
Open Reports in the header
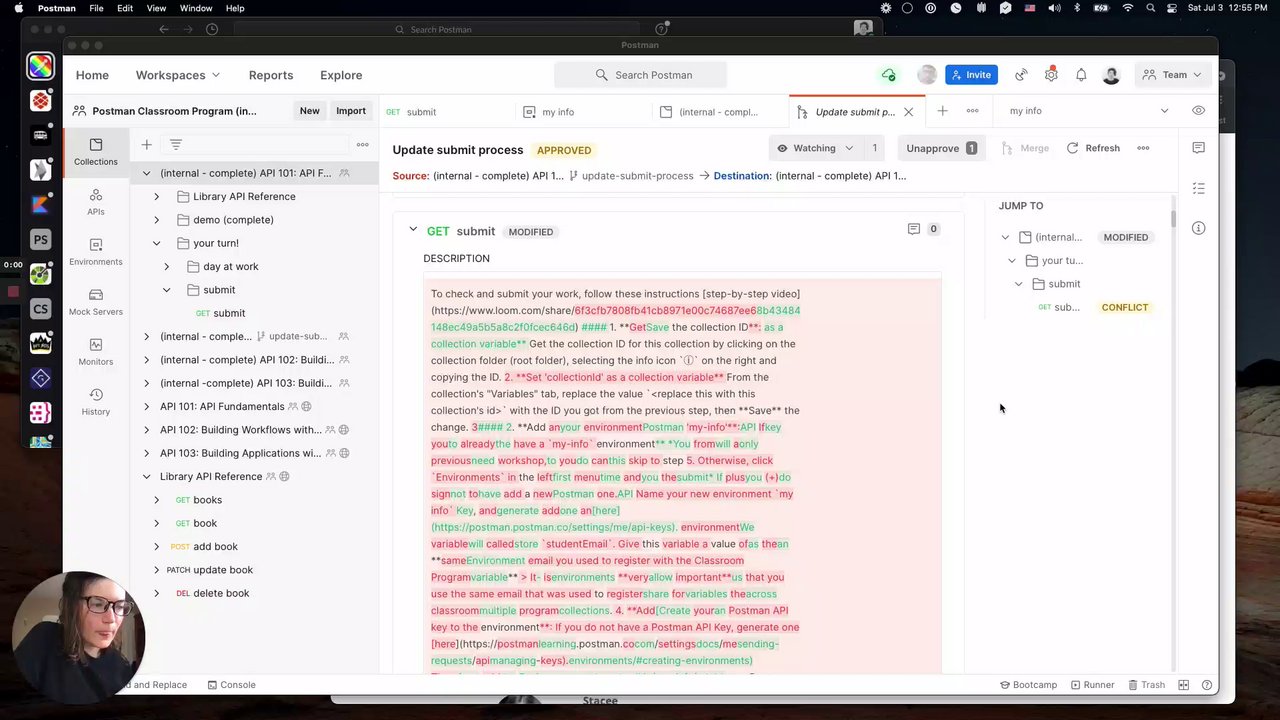click(271, 75)
